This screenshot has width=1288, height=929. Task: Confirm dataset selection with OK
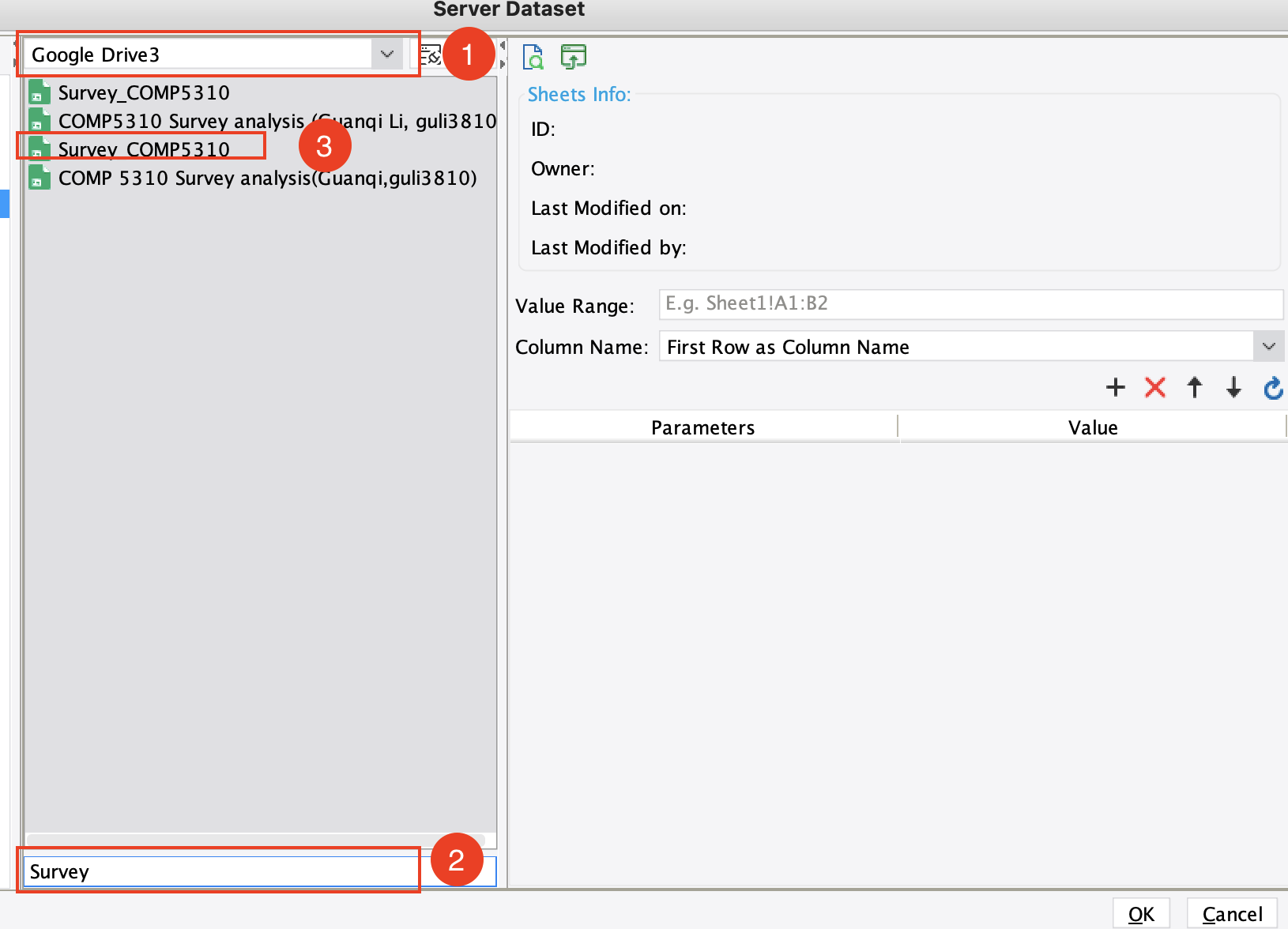[1141, 914]
